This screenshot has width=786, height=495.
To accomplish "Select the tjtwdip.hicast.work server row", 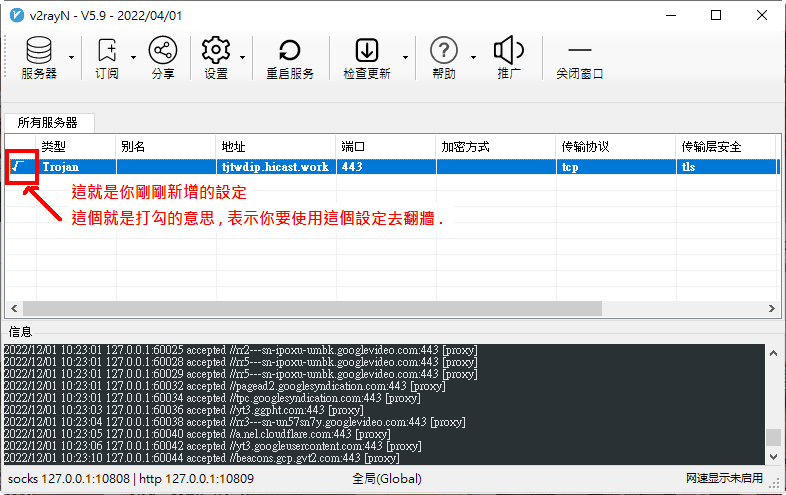I will coord(276,167).
